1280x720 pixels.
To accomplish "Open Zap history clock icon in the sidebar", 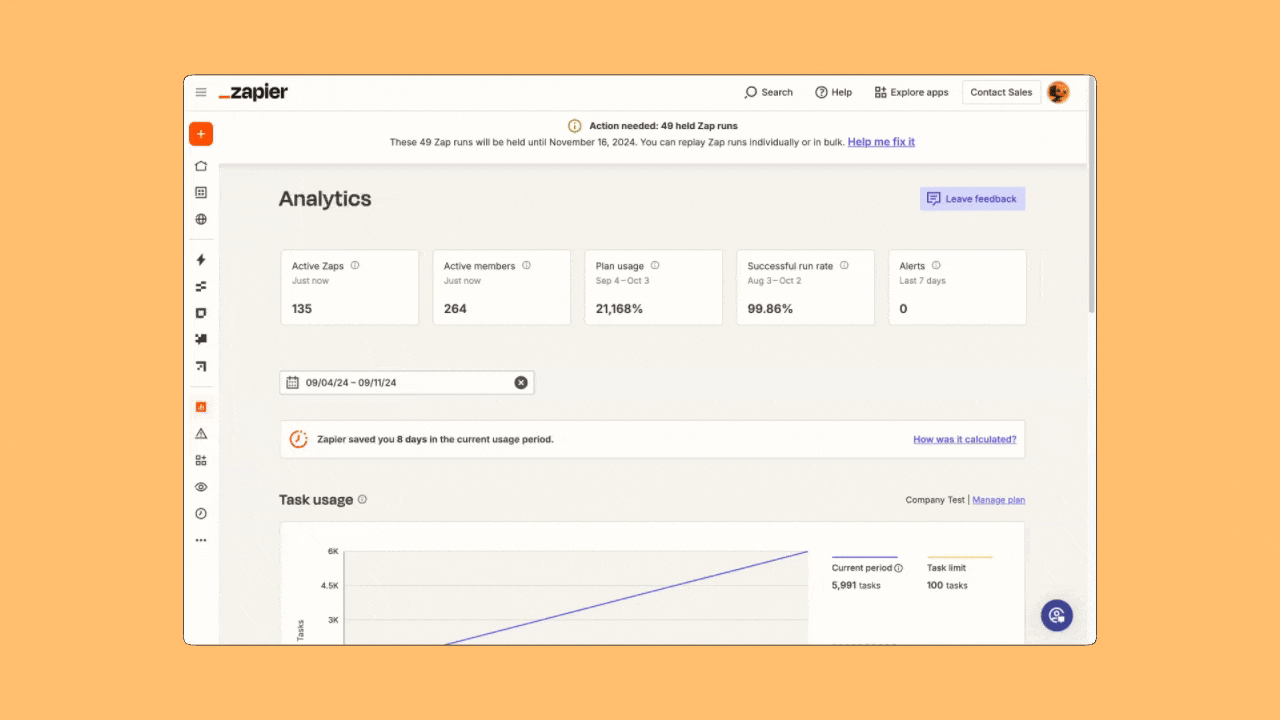I will point(201,513).
